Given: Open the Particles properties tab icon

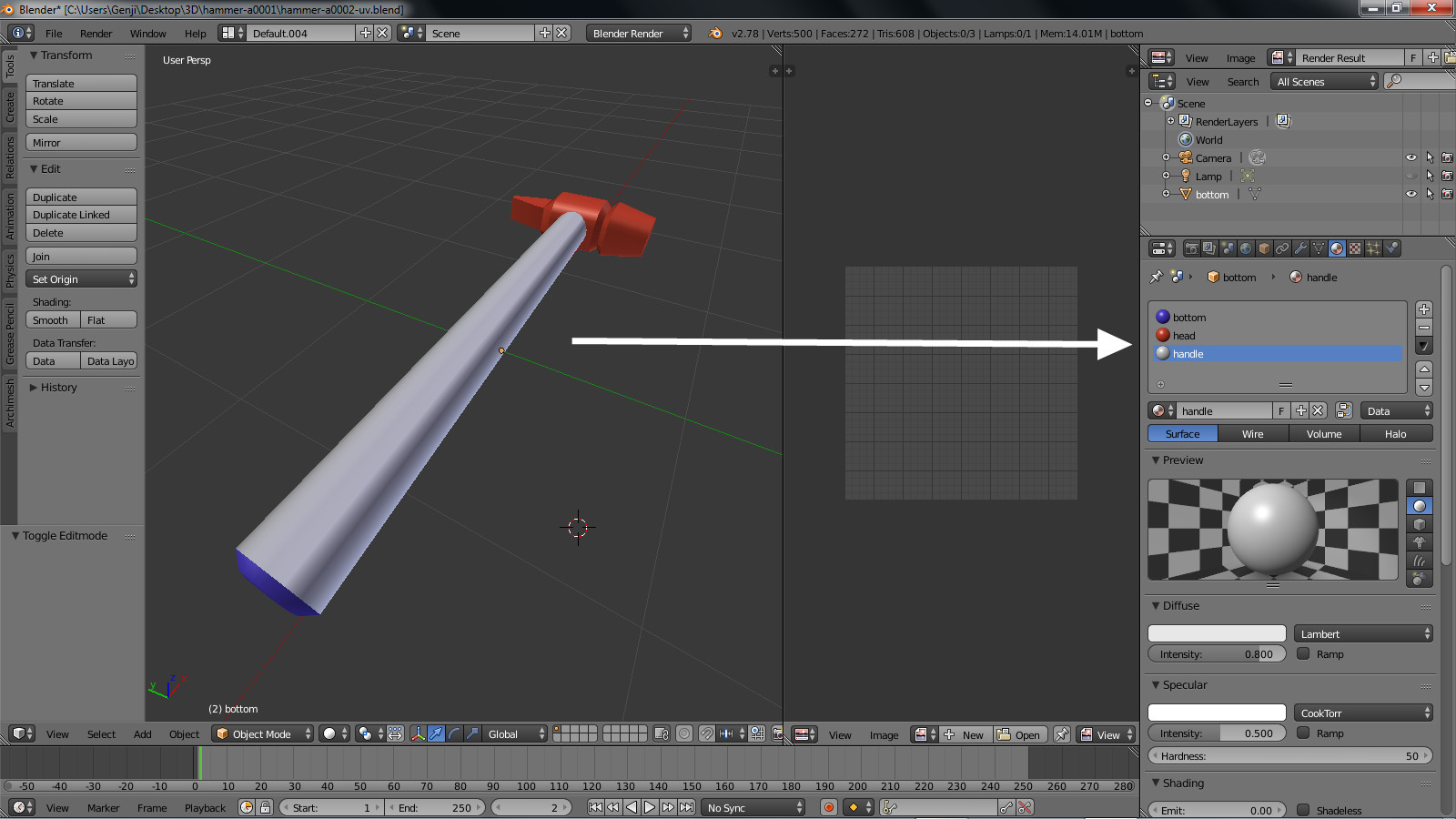Looking at the screenshot, I should 1373,248.
